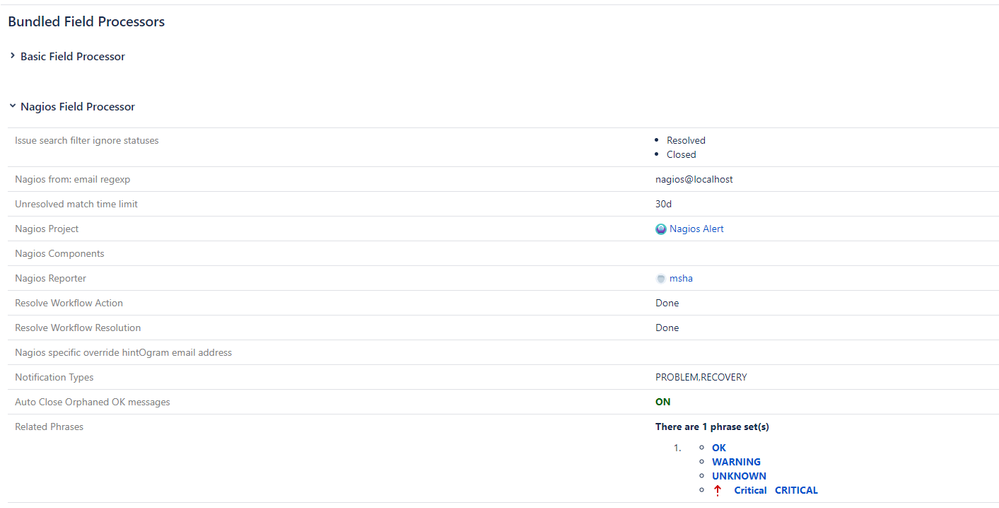Click the Nagios Alert project avatar icon
The image size is (999, 508).
click(x=661, y=229)
